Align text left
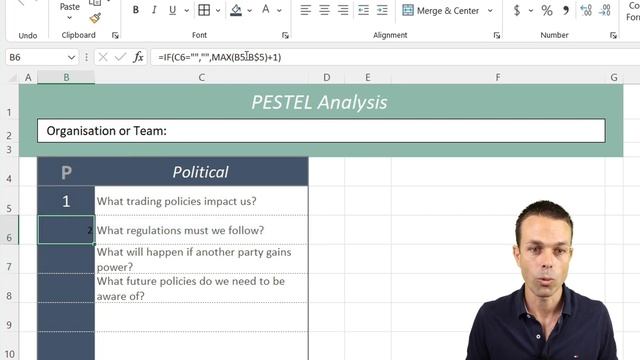This screenshot has height=360, width=640. [305, 10]
